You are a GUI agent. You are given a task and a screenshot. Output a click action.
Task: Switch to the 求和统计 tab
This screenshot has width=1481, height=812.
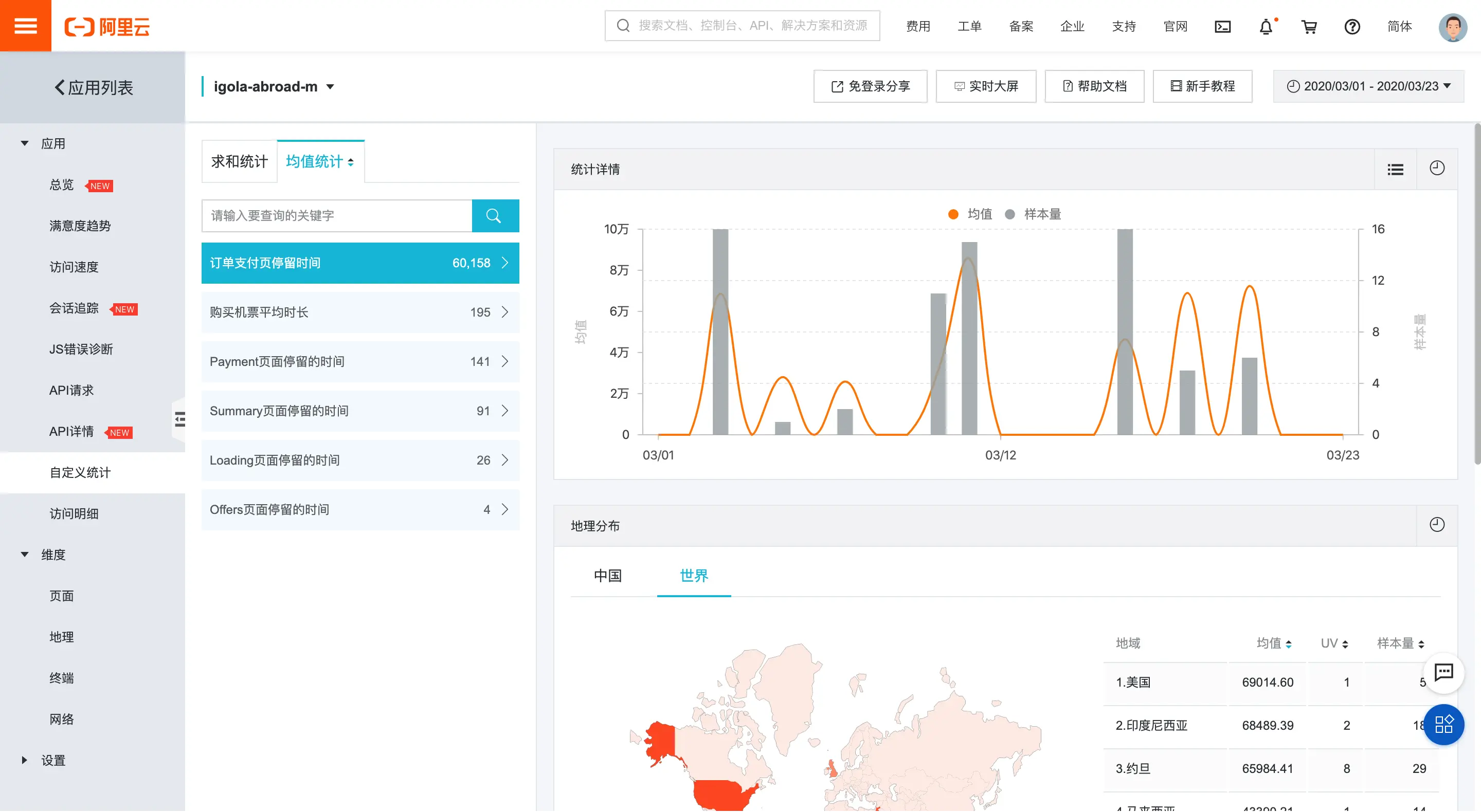[239, 161]
